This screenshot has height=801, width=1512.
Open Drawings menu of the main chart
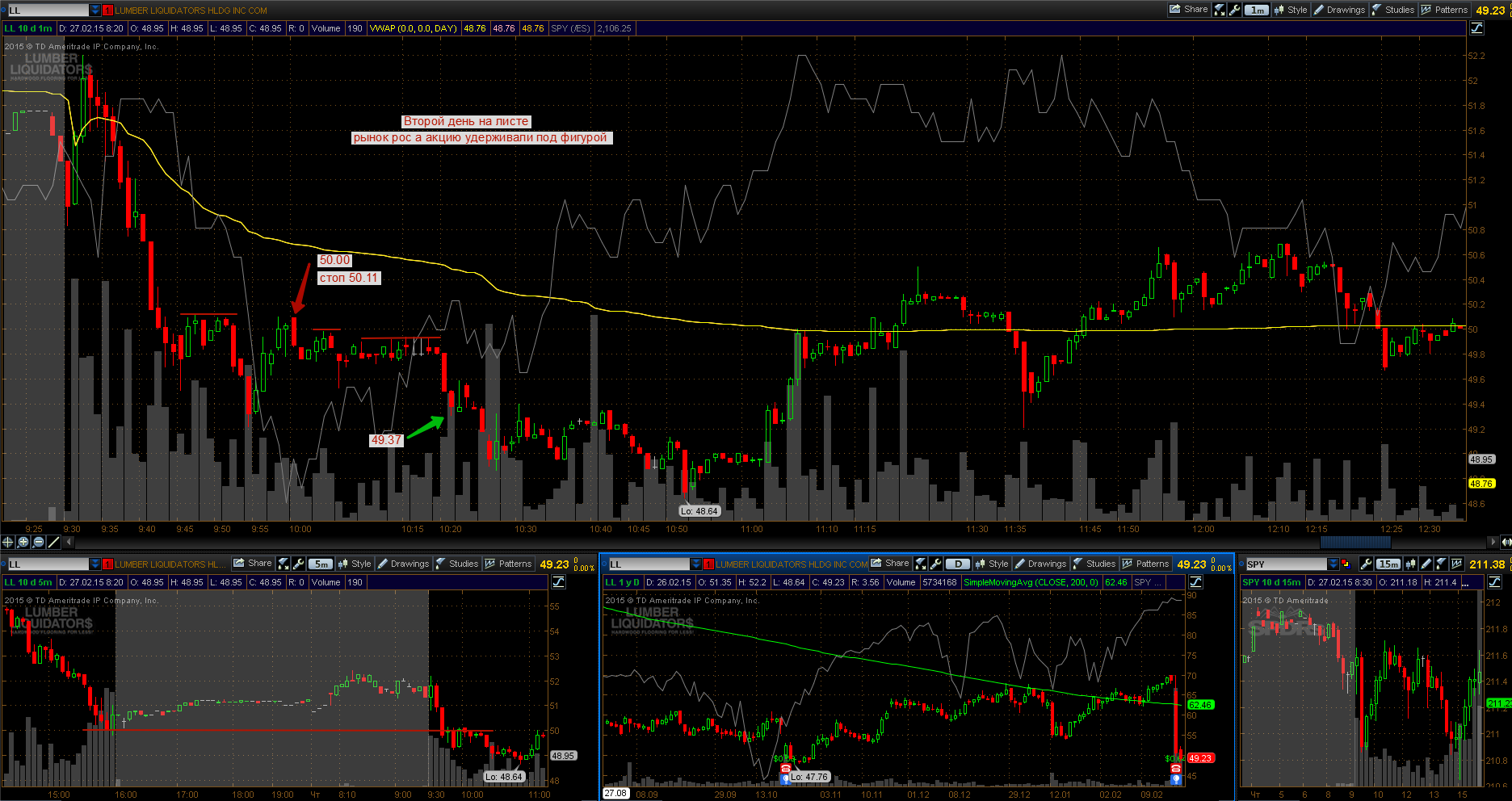(x=1339, y=10)
